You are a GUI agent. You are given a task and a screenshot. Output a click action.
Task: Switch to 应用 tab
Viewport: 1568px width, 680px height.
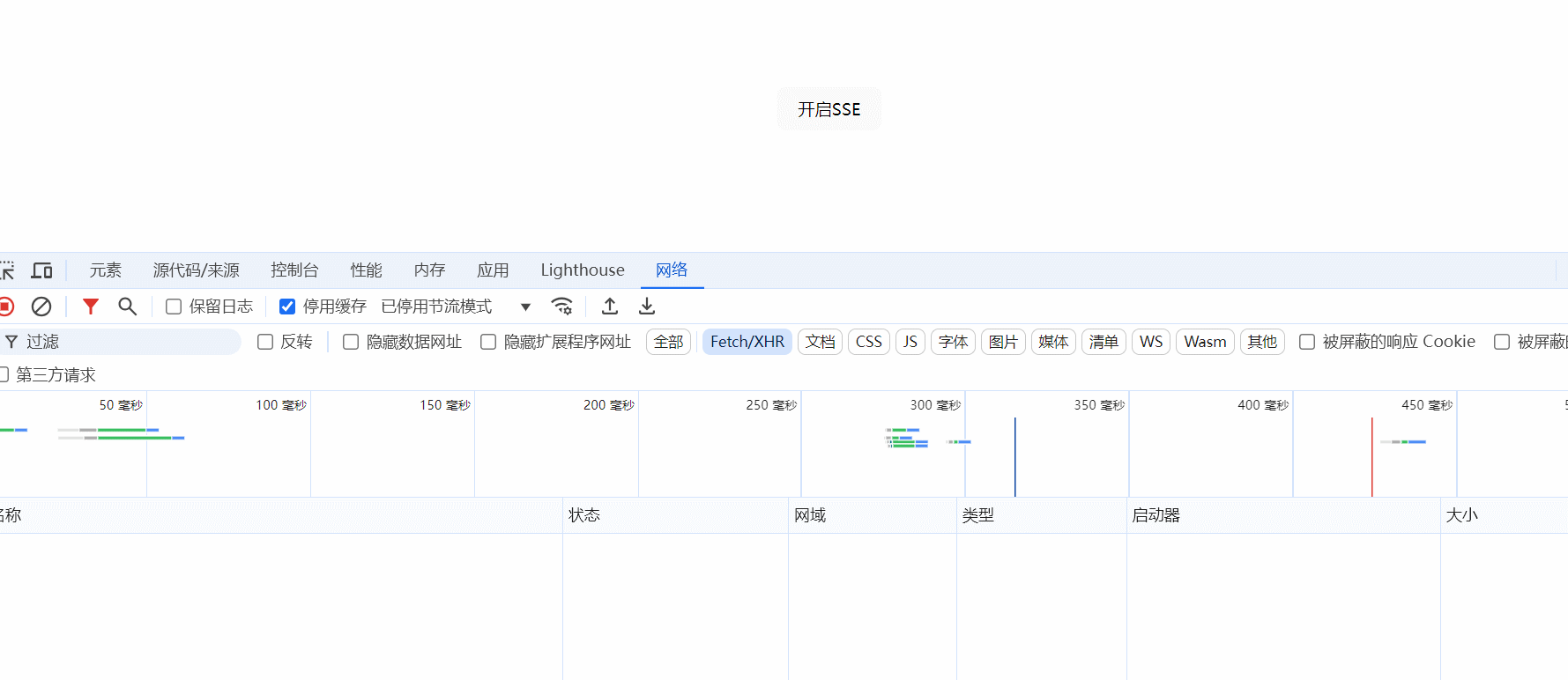(x=493, y=270)
